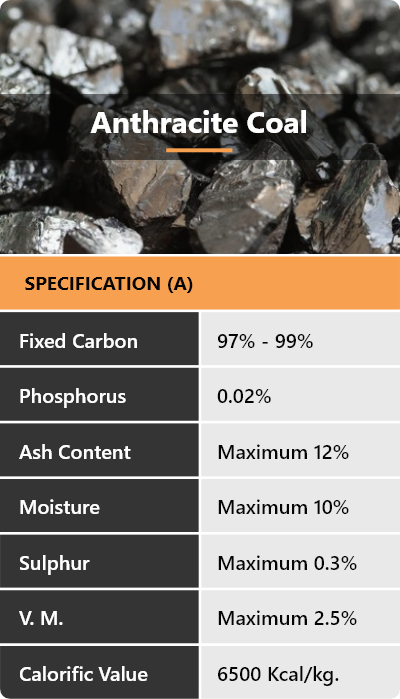400x699 pixels.
Task: Click the Anthracite Coal title text
Action: point(199,123)
